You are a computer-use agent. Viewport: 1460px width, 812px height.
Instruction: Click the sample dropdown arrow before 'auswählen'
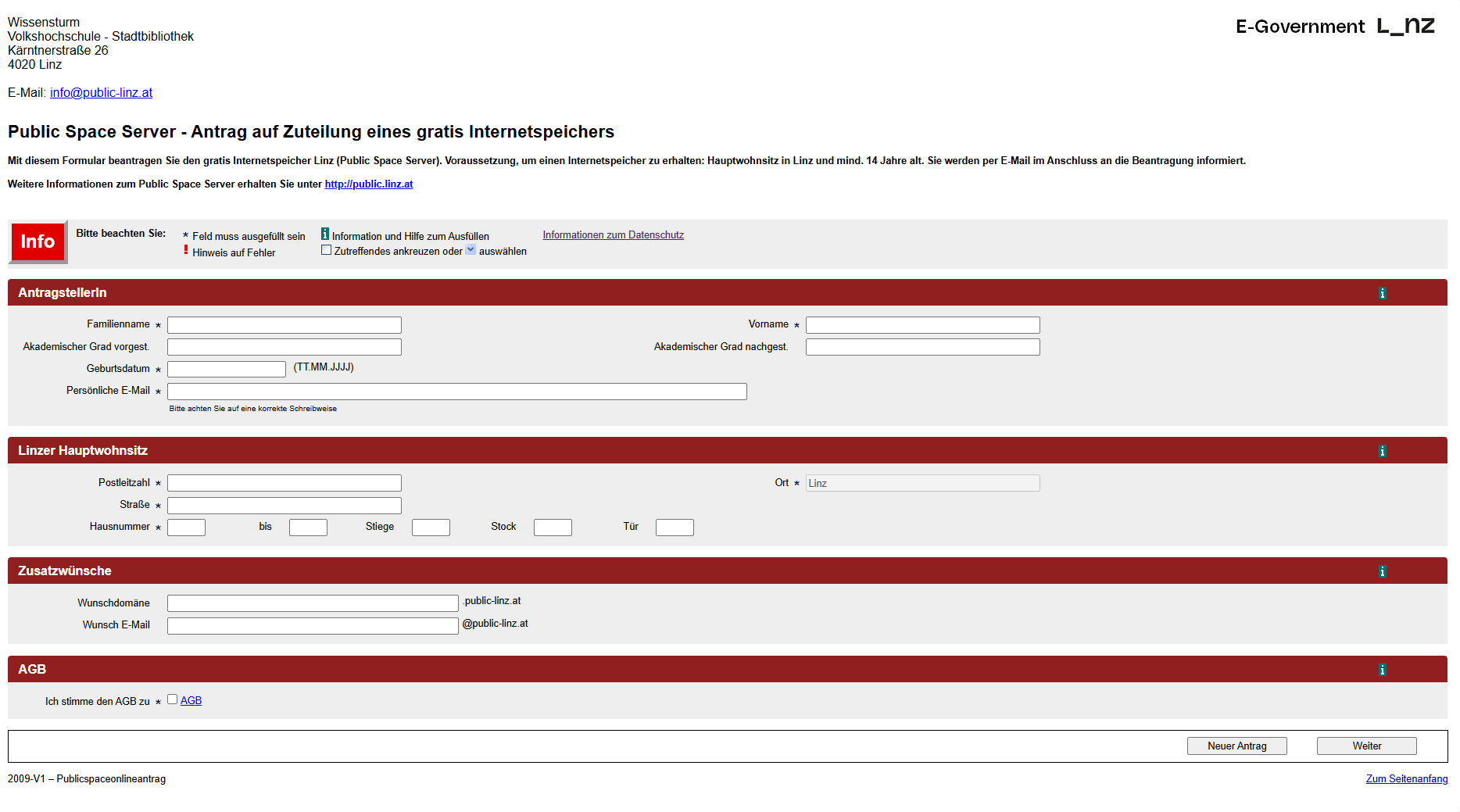point(471,250)
